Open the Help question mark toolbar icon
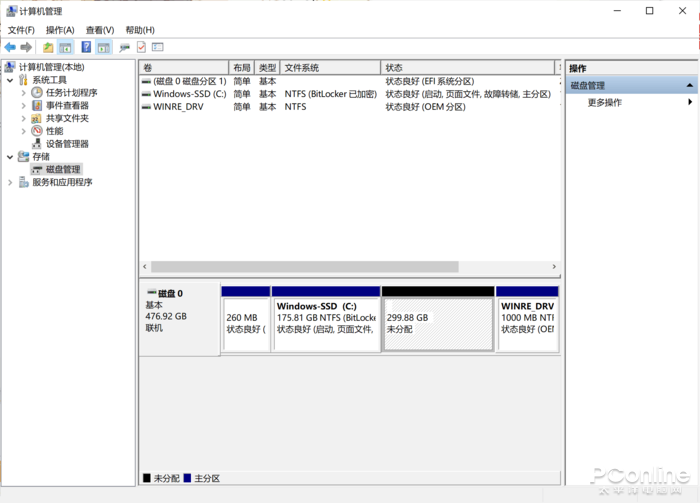The height and width of the screenshot is (503, 700). (x=86, y=47)
